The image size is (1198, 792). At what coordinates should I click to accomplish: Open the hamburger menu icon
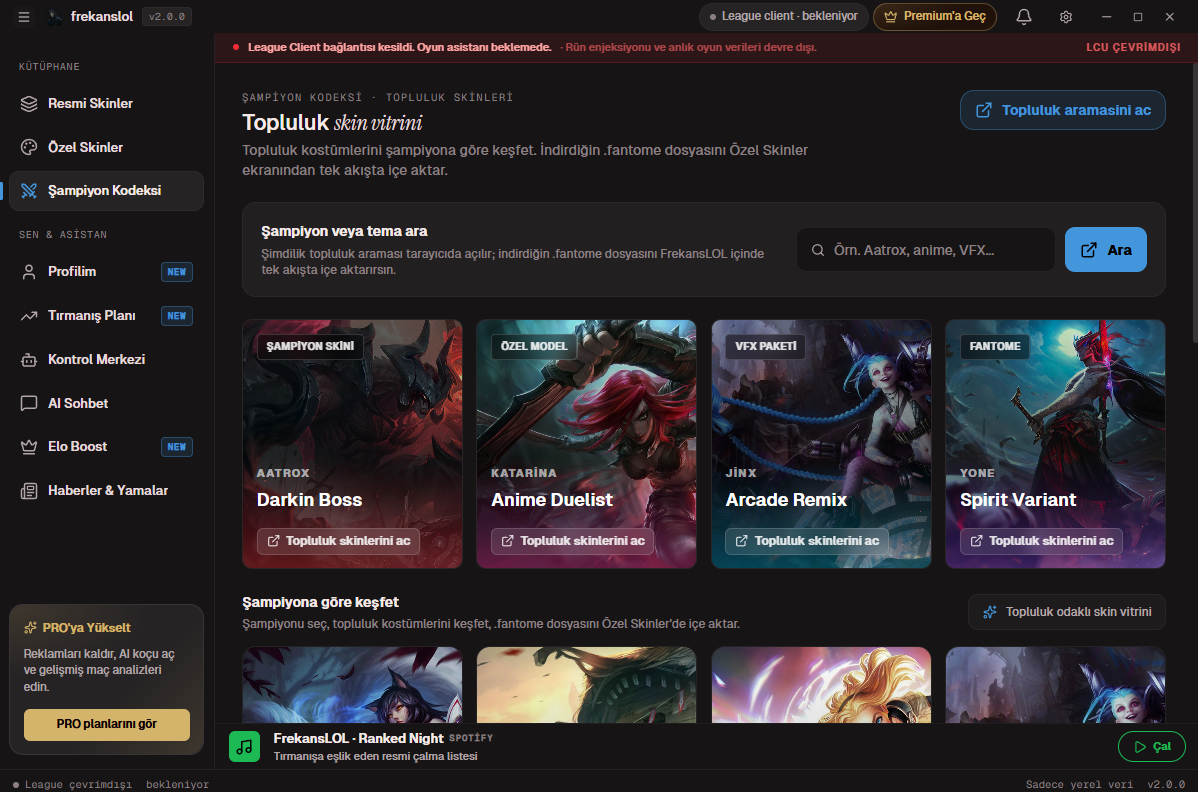24,17
